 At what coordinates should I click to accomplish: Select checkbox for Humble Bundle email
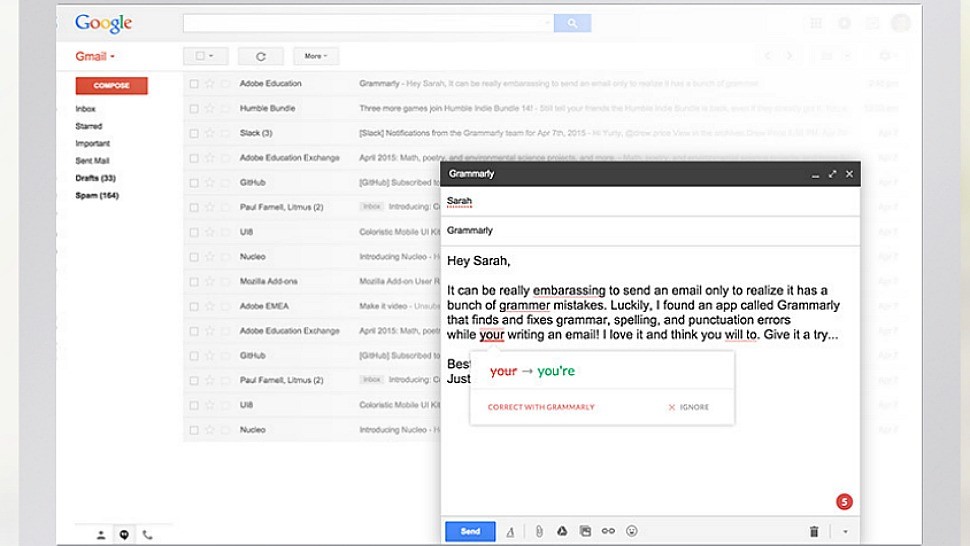(x=194, y=108)
